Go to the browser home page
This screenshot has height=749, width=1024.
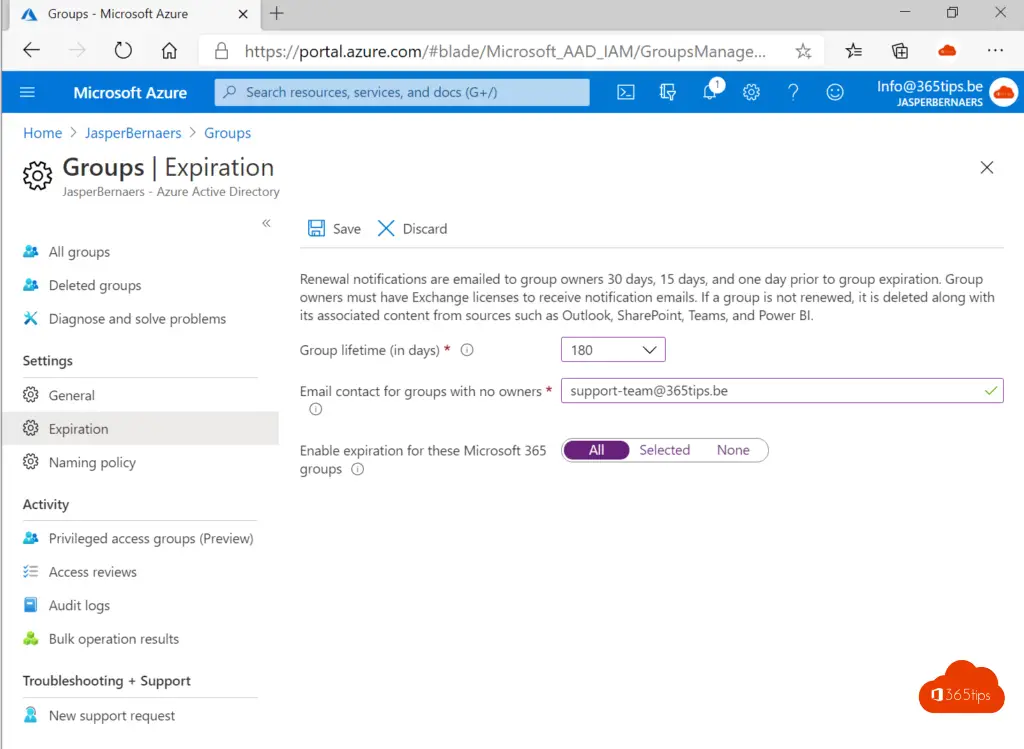169,50
